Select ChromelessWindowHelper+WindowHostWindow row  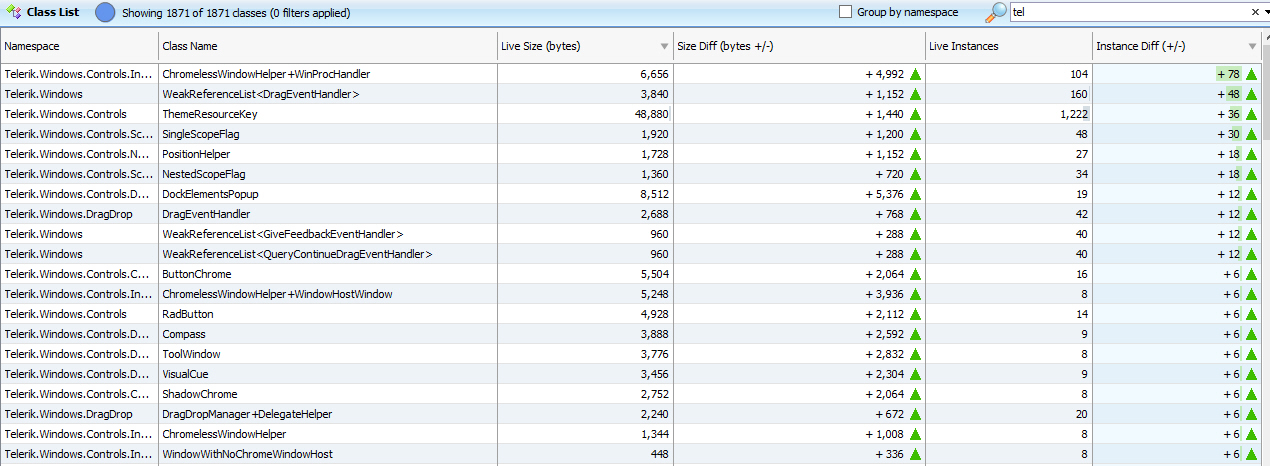click(630, 294)
